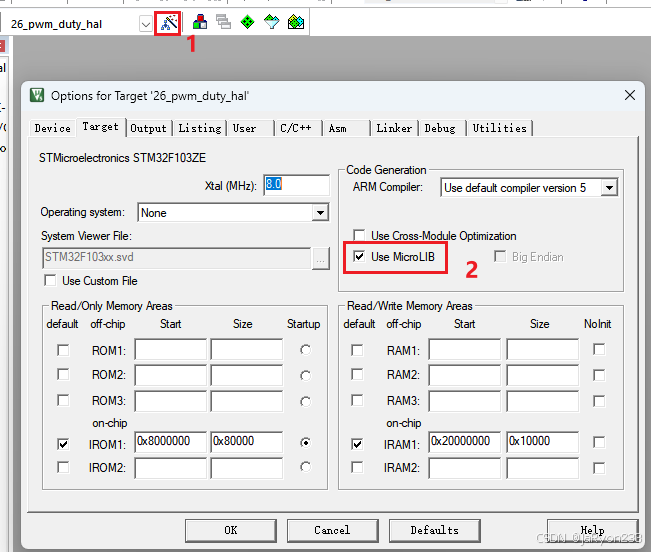
Task: Check the RAM2 default checkbox
Action: click(x=357, y=375)
